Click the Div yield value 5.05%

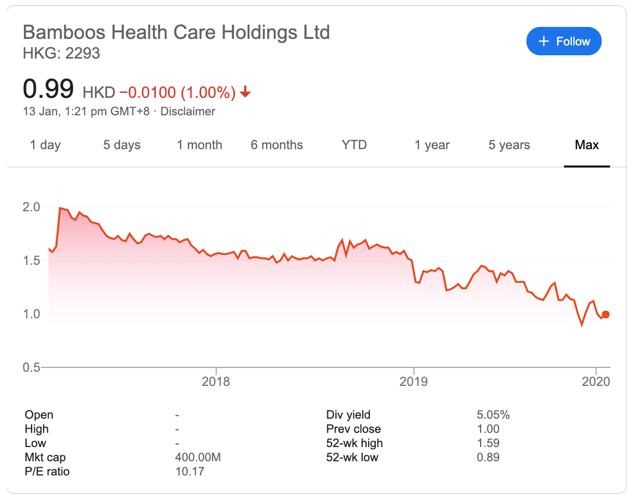(493, 415)
